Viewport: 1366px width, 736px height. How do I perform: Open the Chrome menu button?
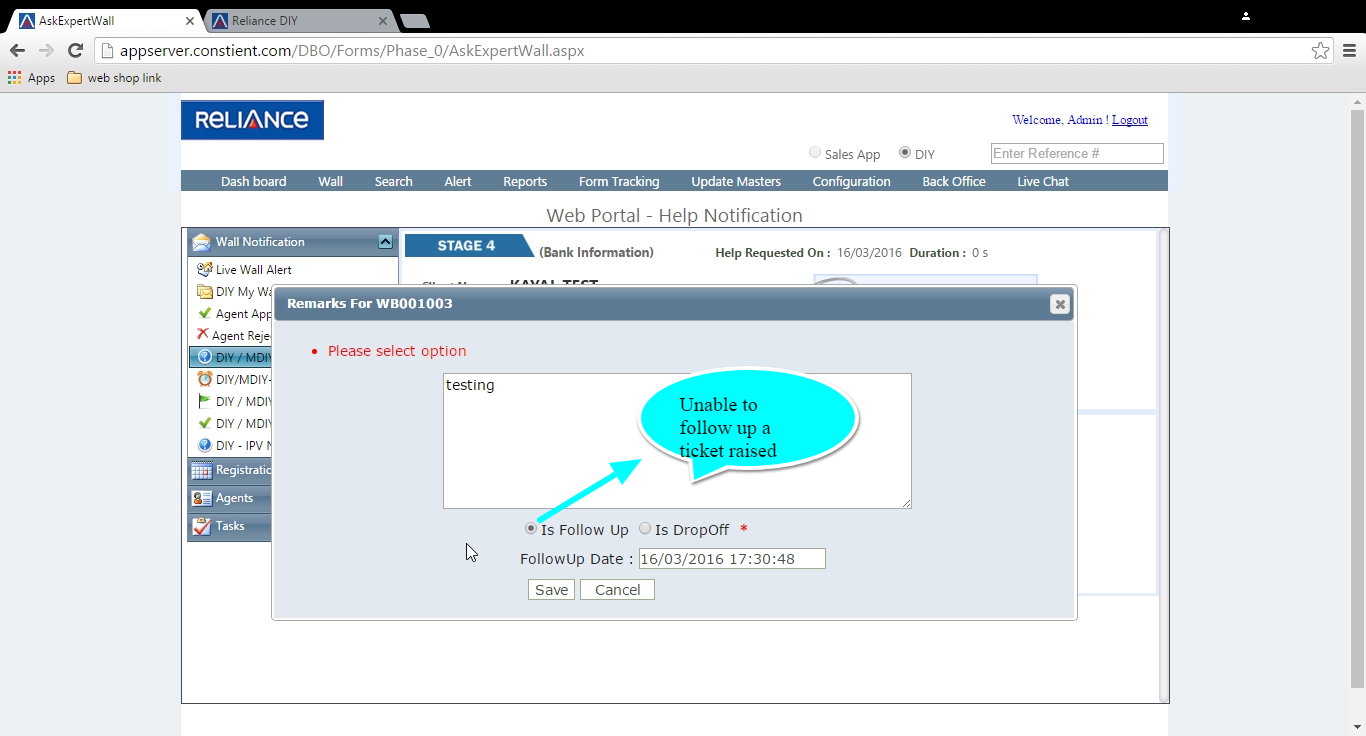click(1348, 50)
